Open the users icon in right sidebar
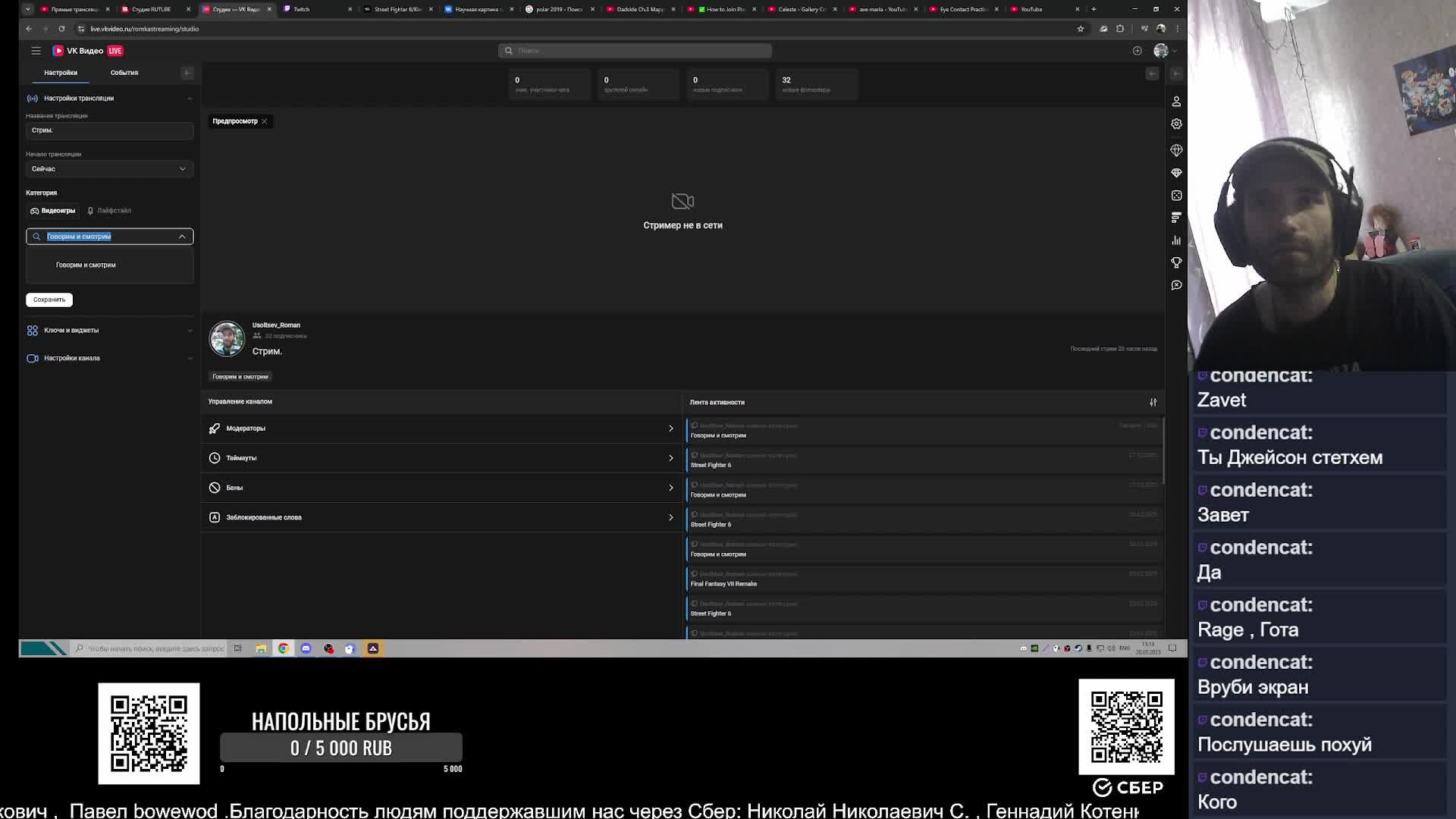Image resolution: width=1456 pixels, height=819 pixels. click(x=1176, y=102)
